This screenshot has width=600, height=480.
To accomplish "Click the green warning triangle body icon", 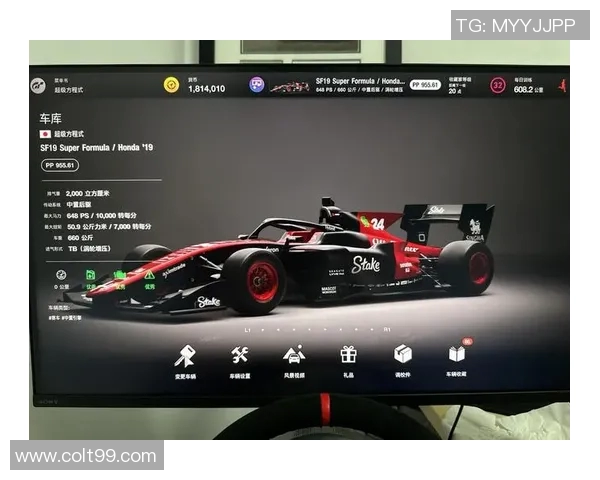I will pyautogui.click(x=149, y=275).
